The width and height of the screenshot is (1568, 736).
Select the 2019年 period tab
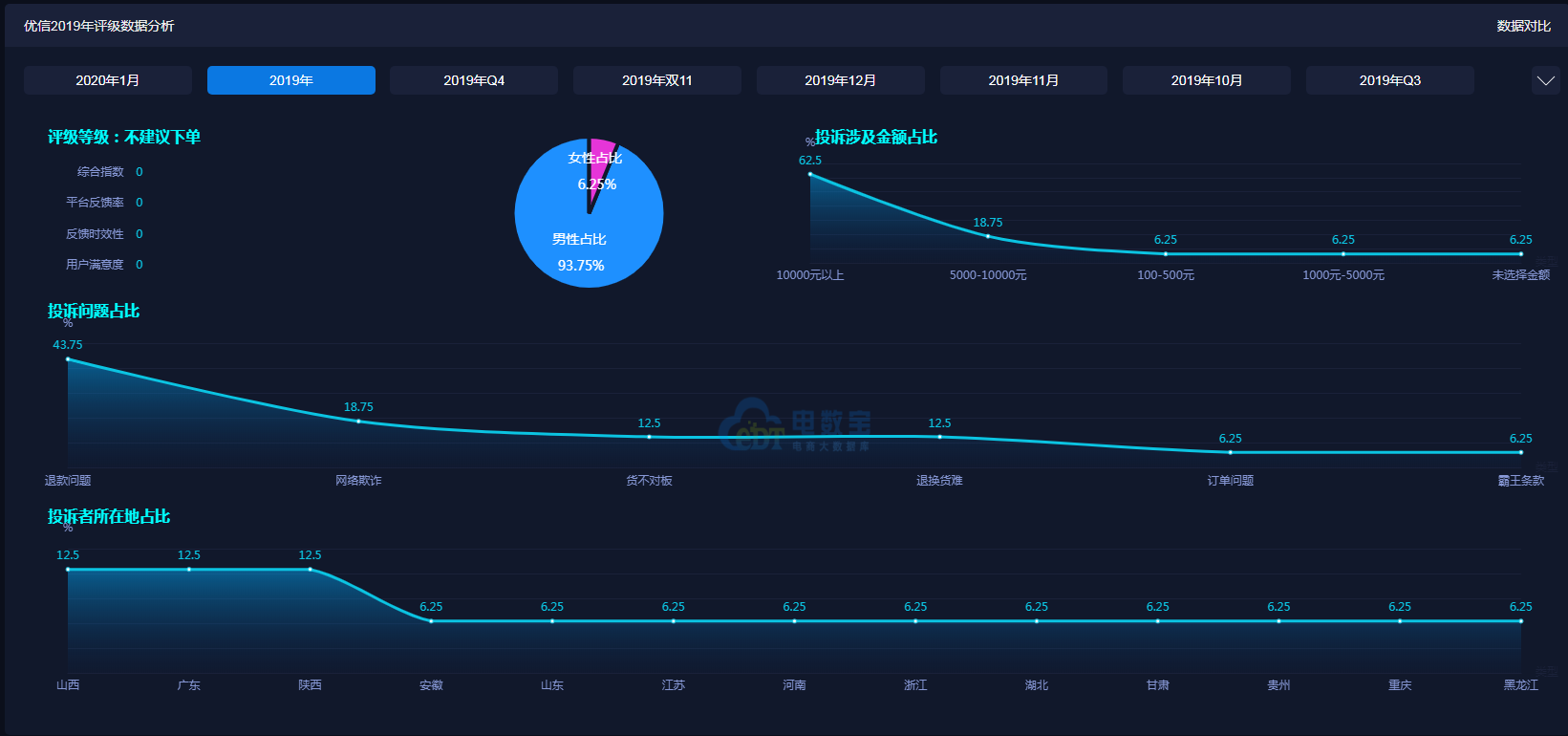291,80
